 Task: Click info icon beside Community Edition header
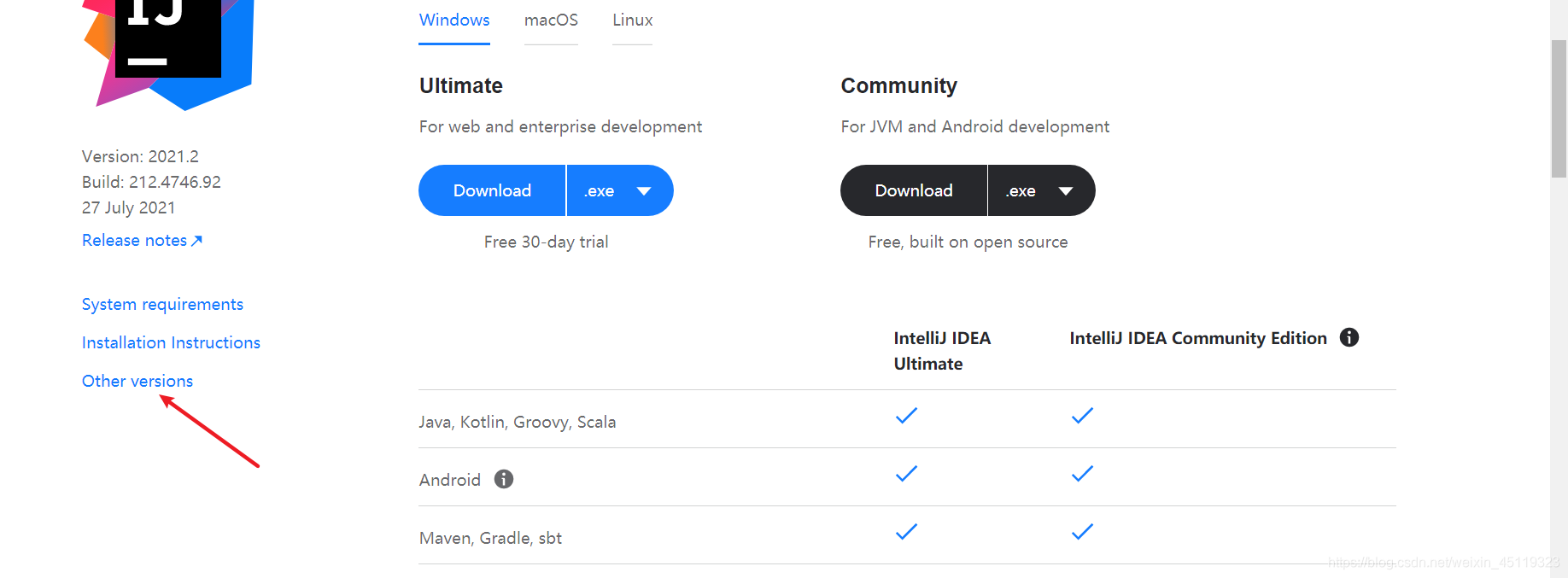pyautogui.click(x=1349, y=337)
